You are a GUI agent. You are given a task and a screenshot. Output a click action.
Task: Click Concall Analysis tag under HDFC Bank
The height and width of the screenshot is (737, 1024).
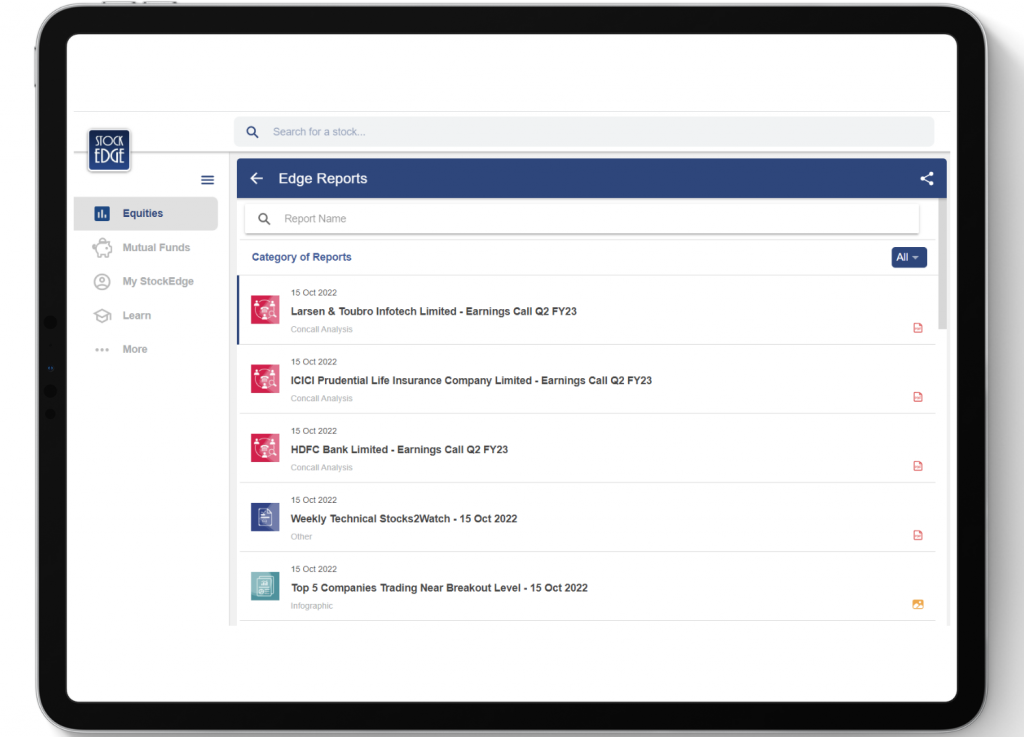pos(321,467)
